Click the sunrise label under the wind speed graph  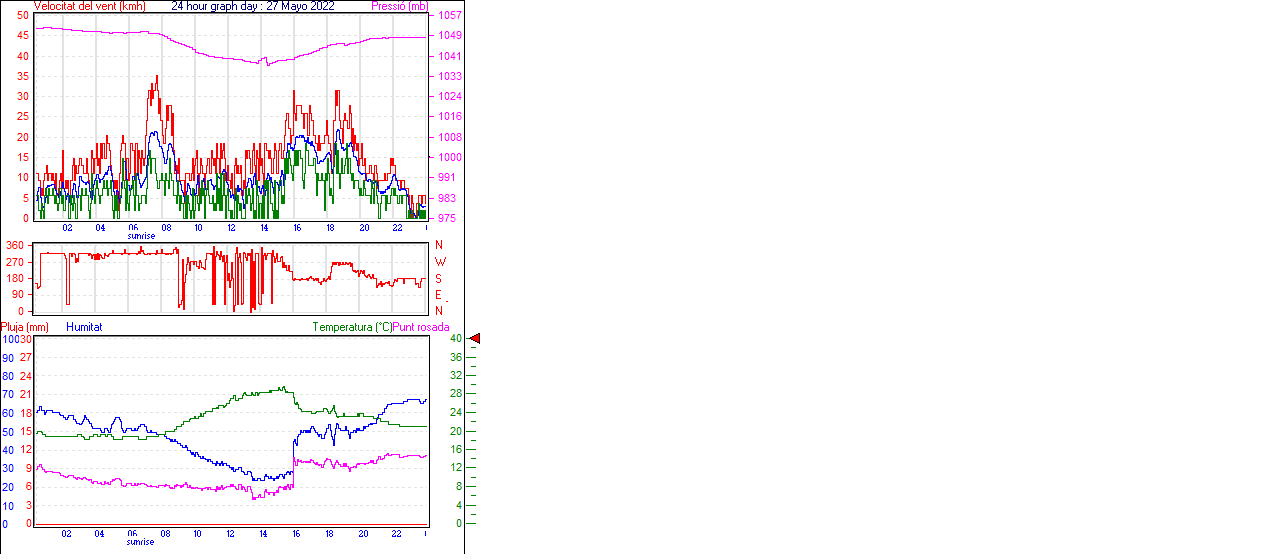[x=141, y=236]
